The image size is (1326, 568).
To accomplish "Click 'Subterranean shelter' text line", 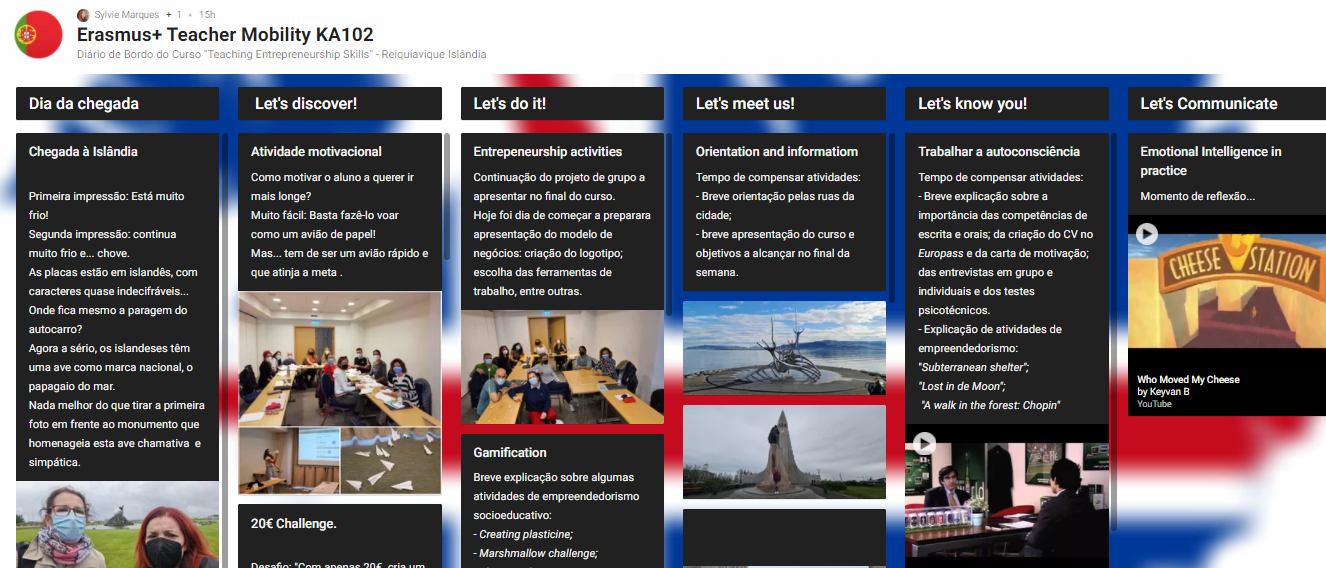I will point(974,367).
